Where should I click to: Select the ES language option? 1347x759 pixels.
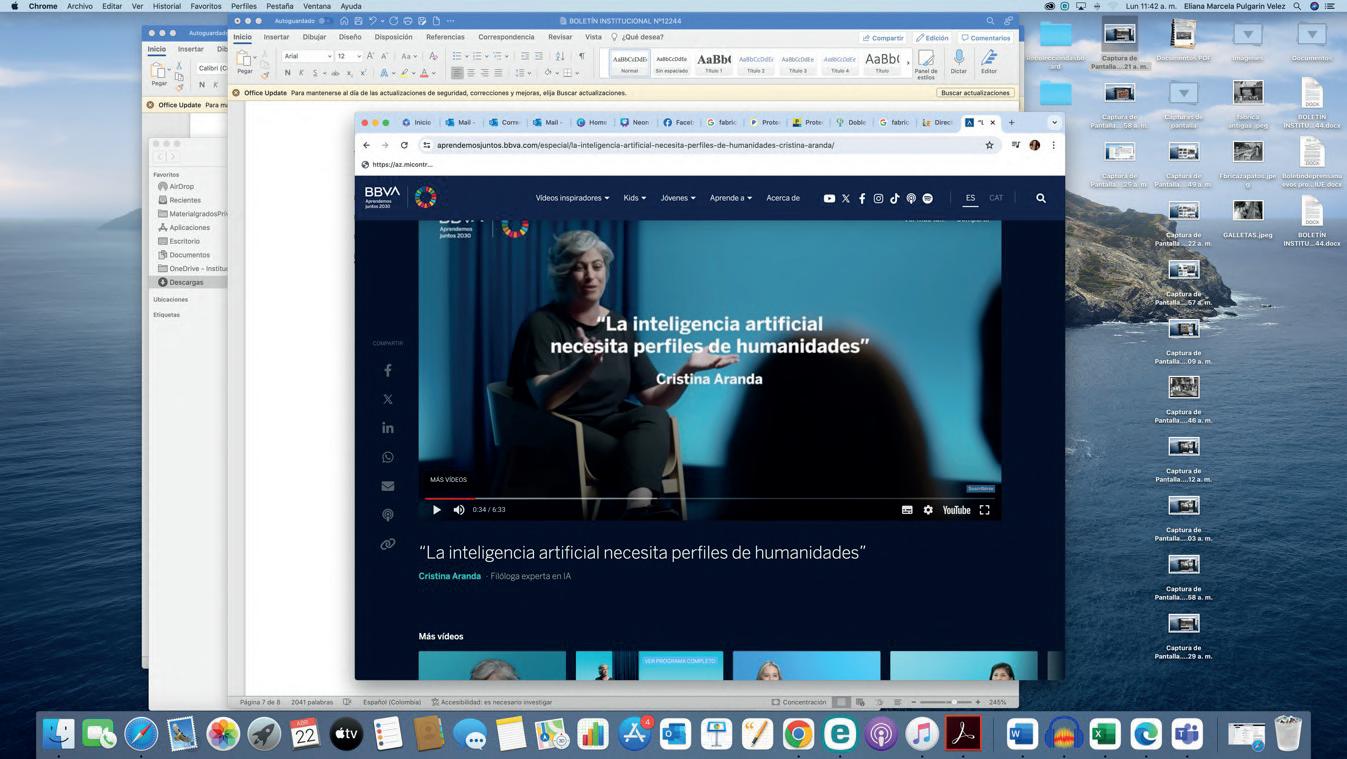pyautogui.click(x=970, y=198)
